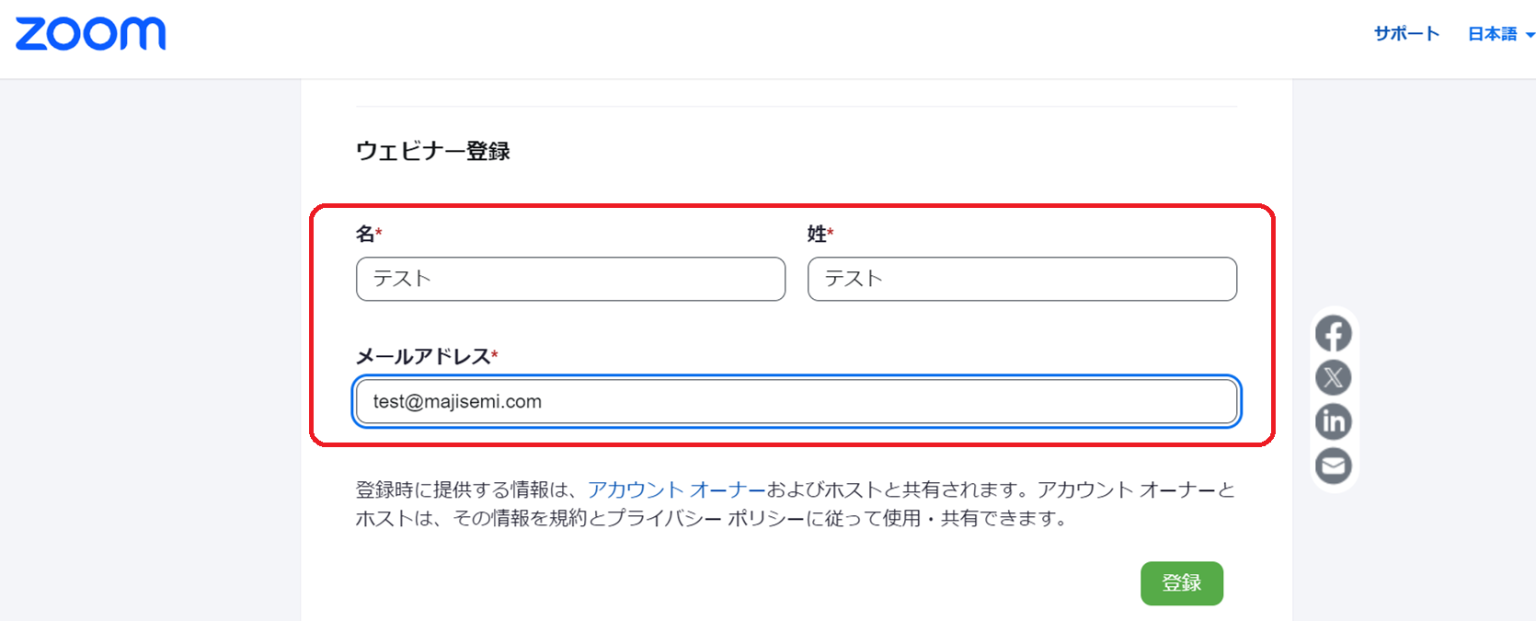
Task: Share the webinar via the email icon
Action: (1333, 466)
